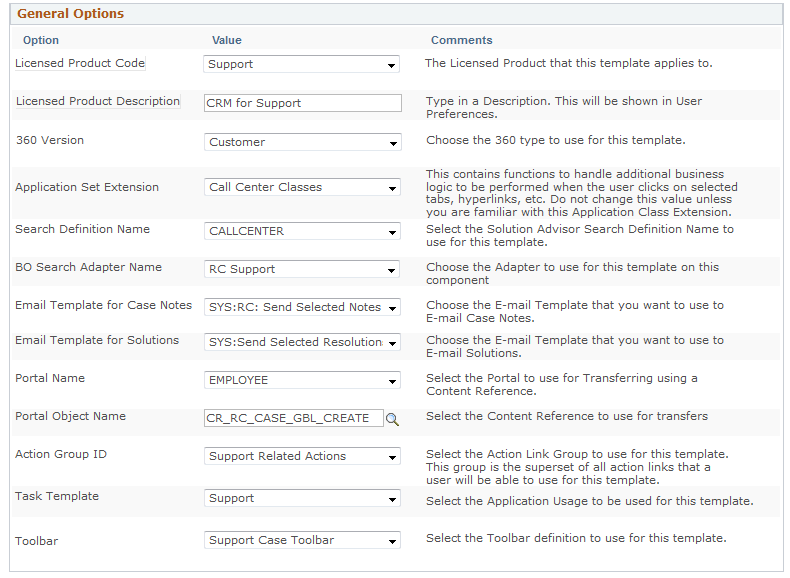Open the 360 Version dropdown showing Customer

(302, 142)
